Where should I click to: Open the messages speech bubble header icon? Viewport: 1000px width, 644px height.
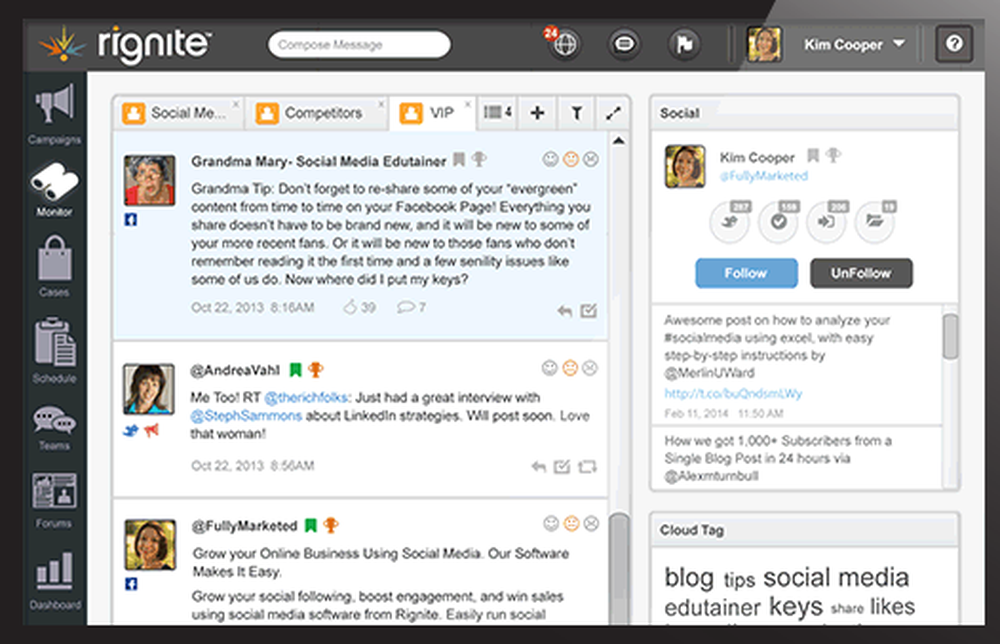624,44
